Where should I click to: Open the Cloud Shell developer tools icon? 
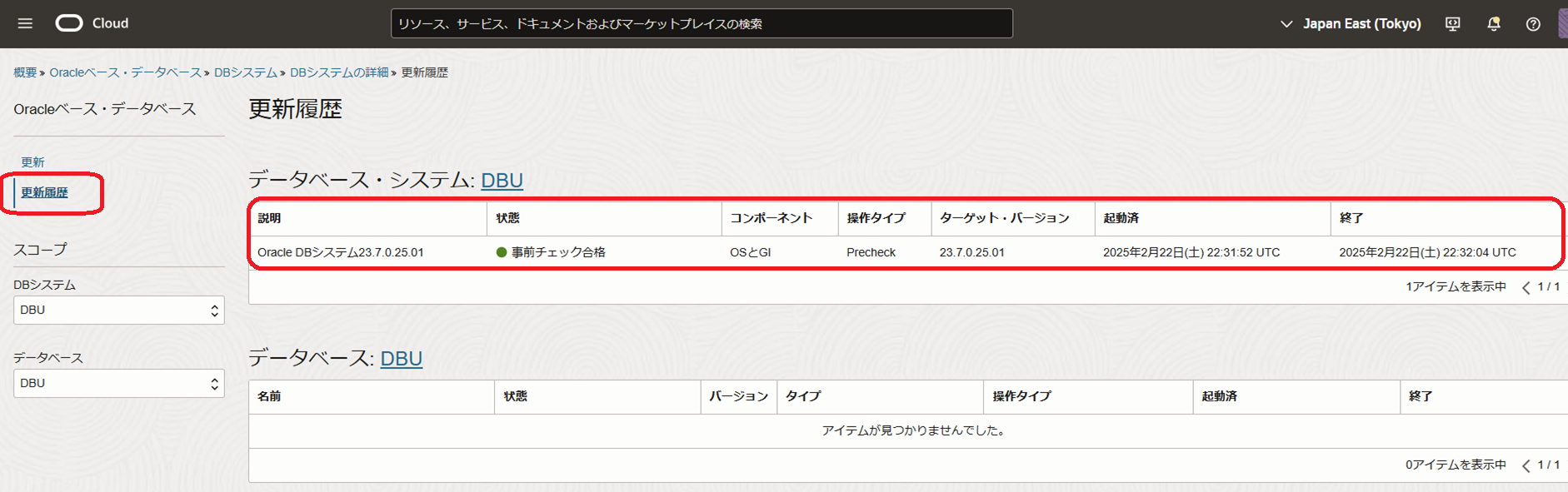[1452, 24]
